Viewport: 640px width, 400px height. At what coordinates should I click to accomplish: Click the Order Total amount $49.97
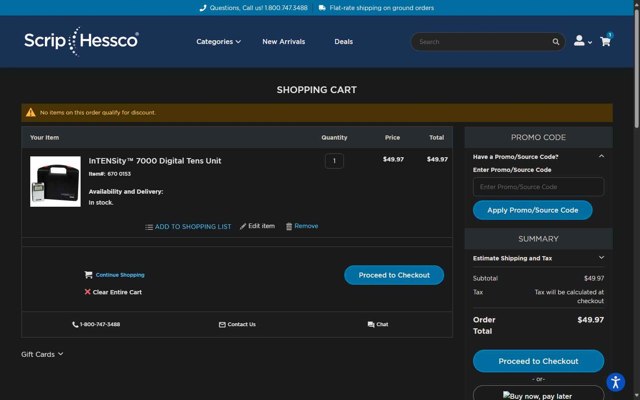pyautogui.click(x=591, y=320)
